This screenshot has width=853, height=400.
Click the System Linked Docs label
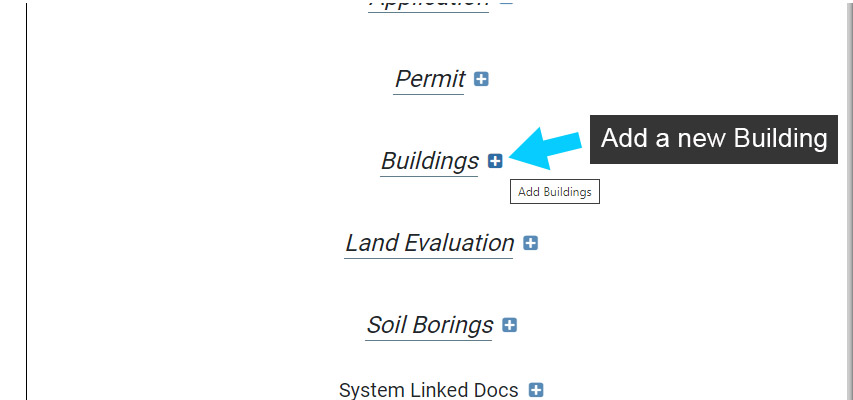(x=429, y=390)
